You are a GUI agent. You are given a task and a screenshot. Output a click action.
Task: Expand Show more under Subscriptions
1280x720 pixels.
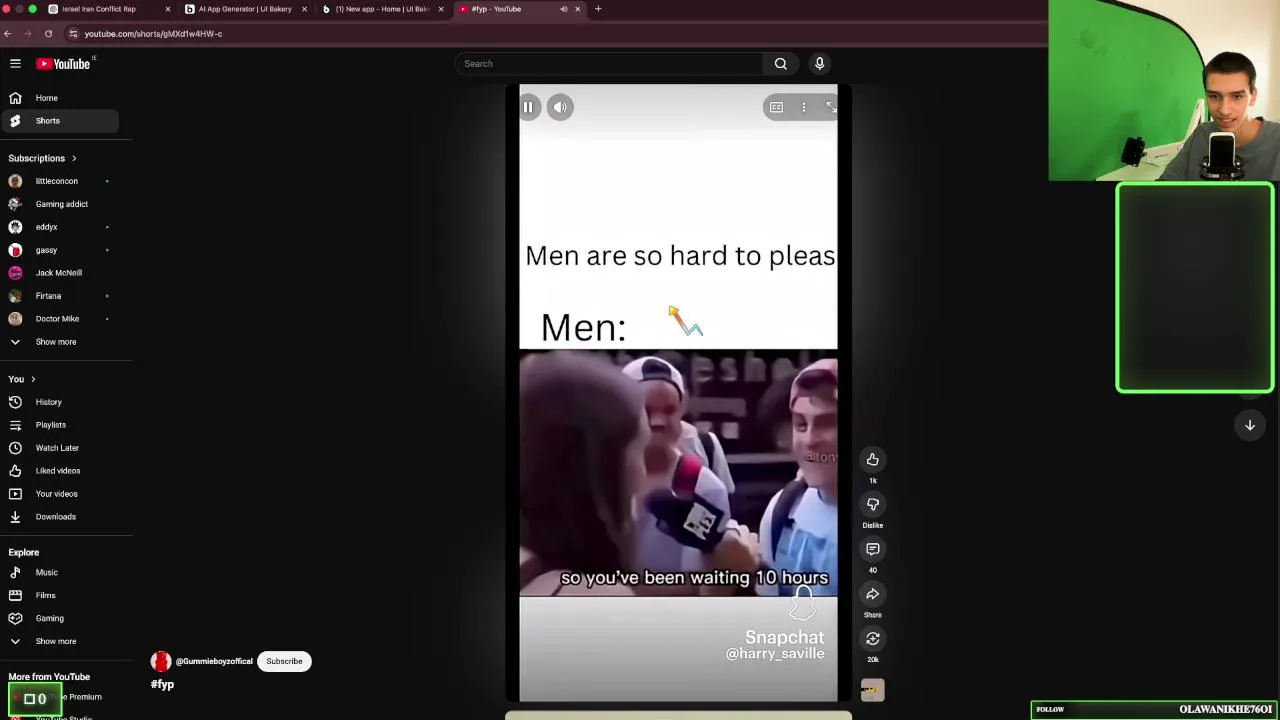pos(60,342)
